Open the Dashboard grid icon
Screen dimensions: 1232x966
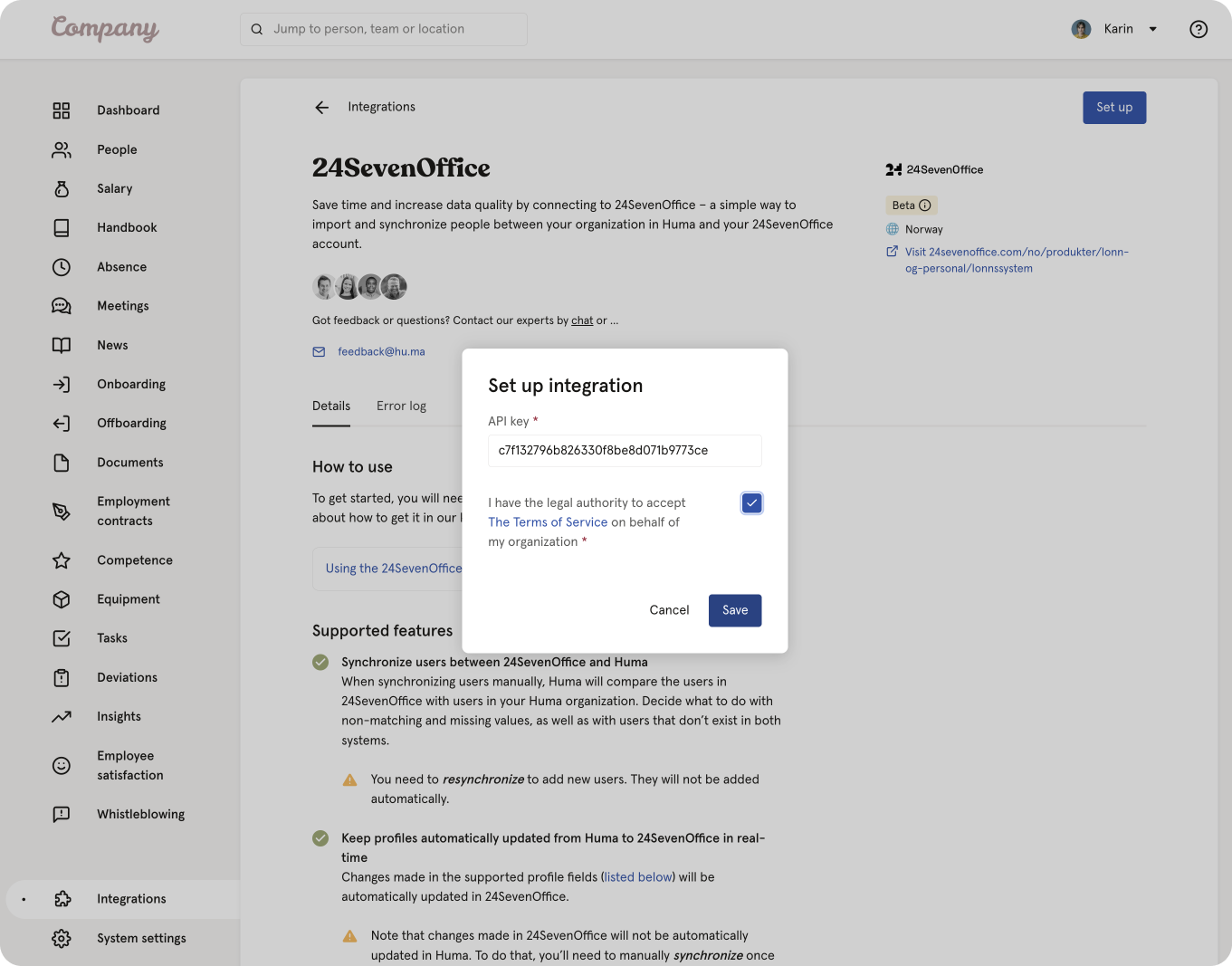click(x=62, y=110)
